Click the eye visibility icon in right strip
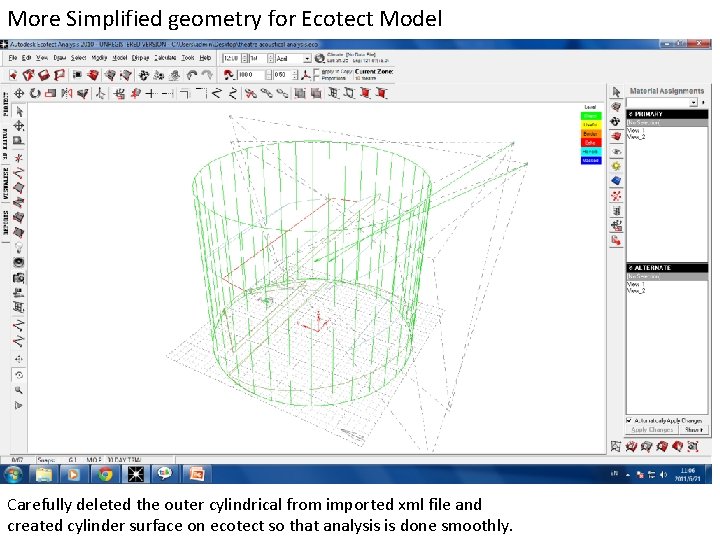 coord(616,151)
